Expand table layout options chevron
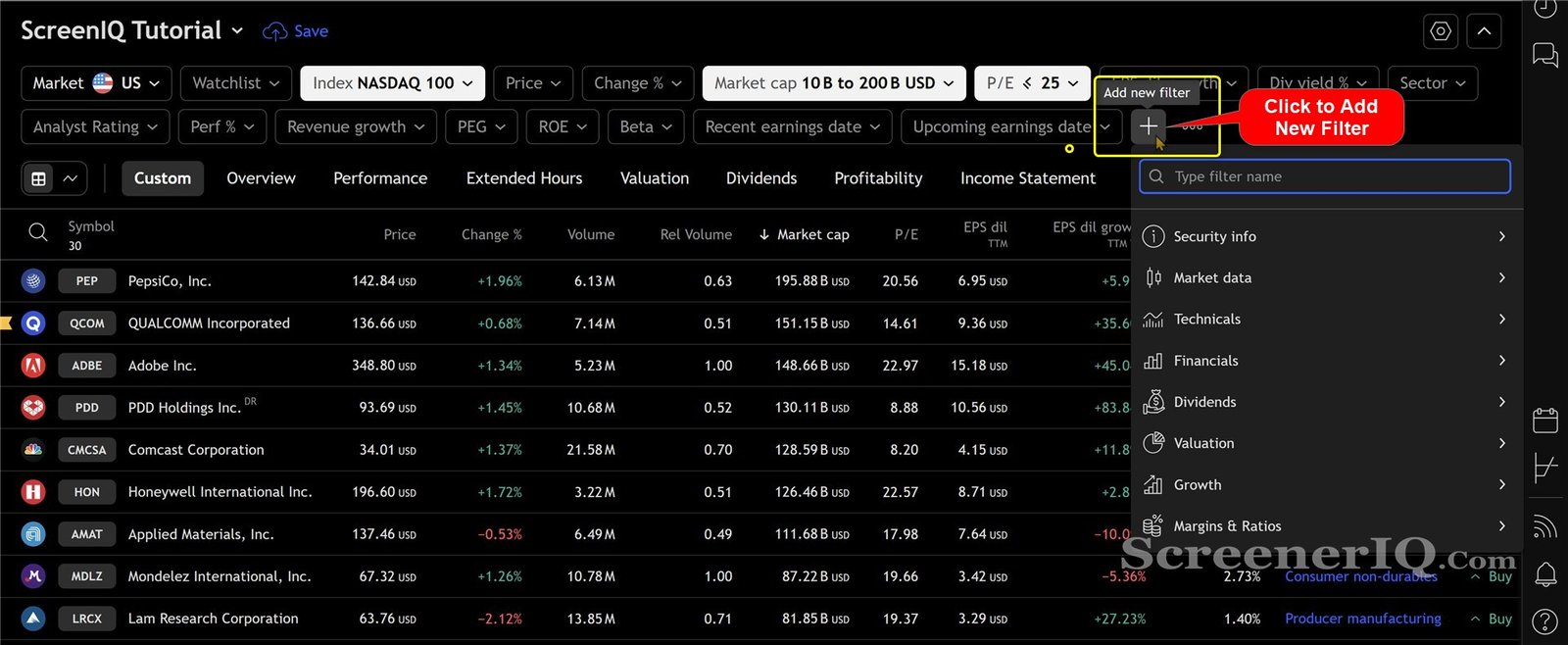 [71, 178]
